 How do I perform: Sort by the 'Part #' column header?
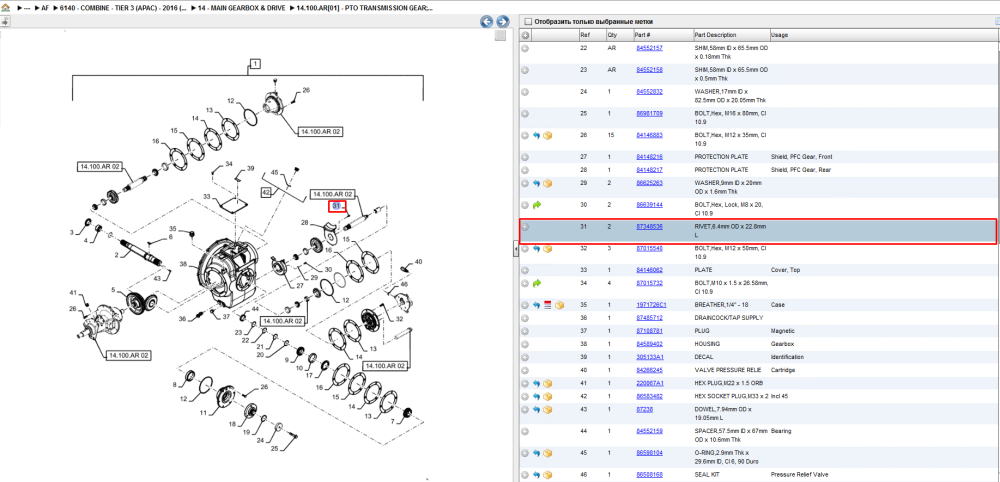click(x=642, y=34)
